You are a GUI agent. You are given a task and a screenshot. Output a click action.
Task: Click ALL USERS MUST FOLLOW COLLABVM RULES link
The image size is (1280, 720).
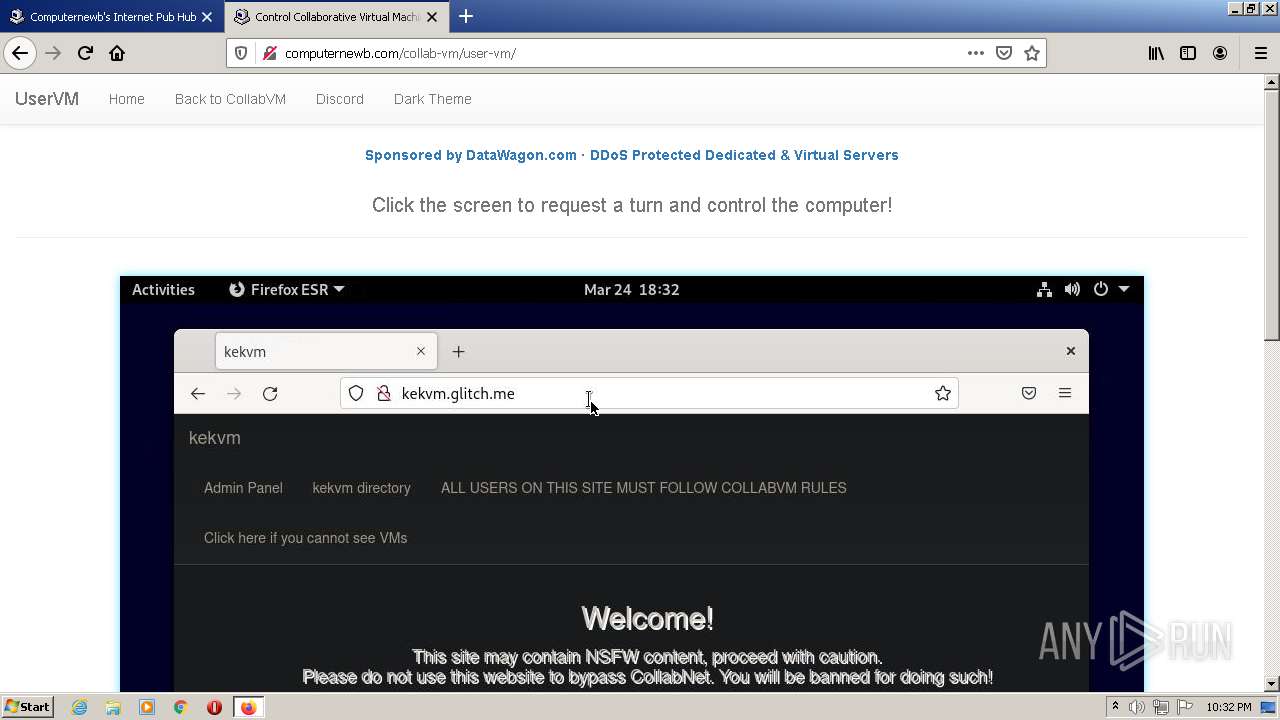[644, 488]
